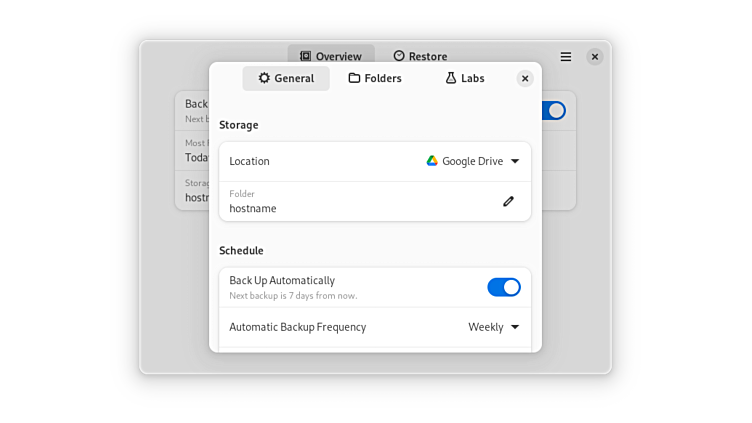
Task: Click the gear icon on General tab
Action: (x=264, y=78)
